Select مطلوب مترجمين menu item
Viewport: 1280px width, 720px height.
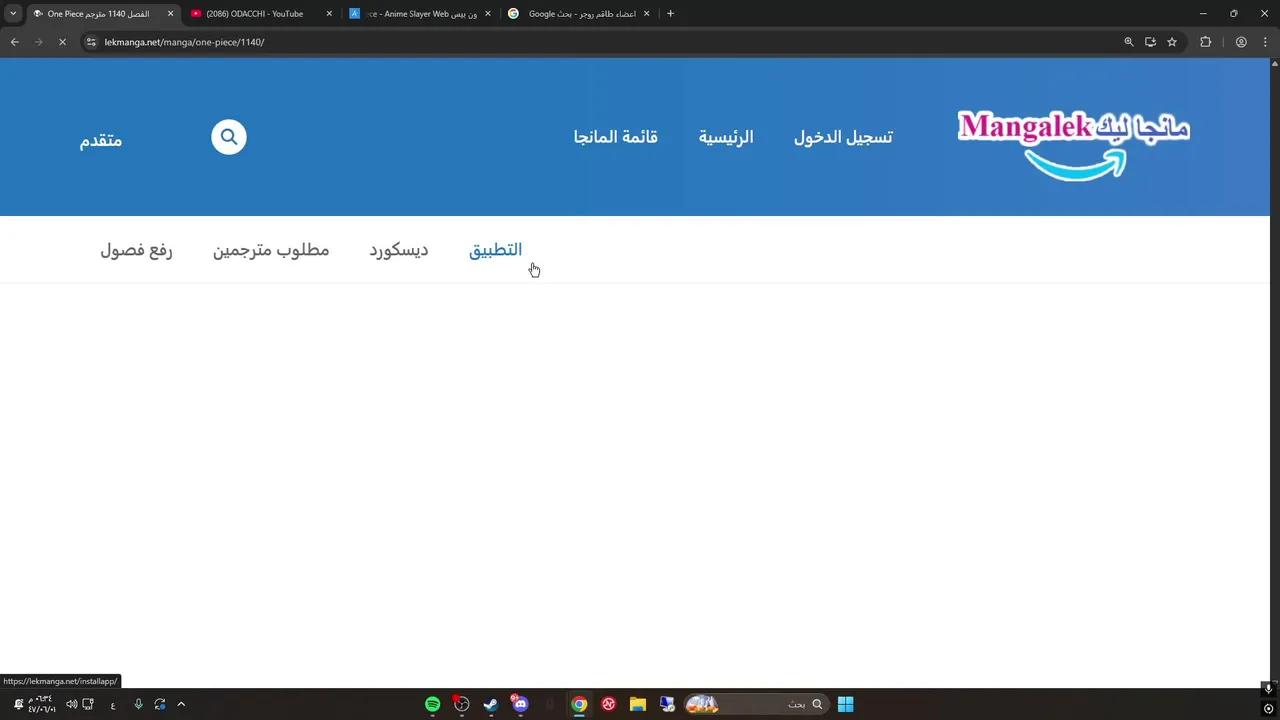(x=271, y=250)
